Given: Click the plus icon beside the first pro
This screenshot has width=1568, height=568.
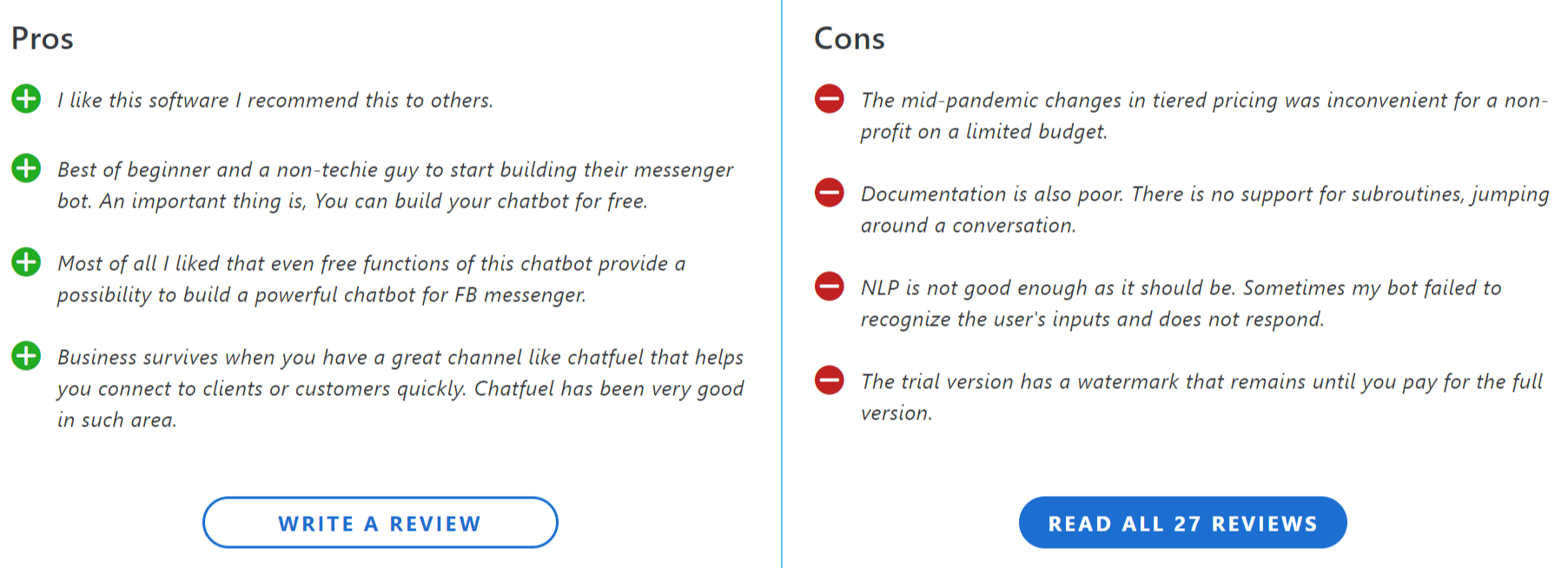Looking at the screenshot, I should 24,99.
